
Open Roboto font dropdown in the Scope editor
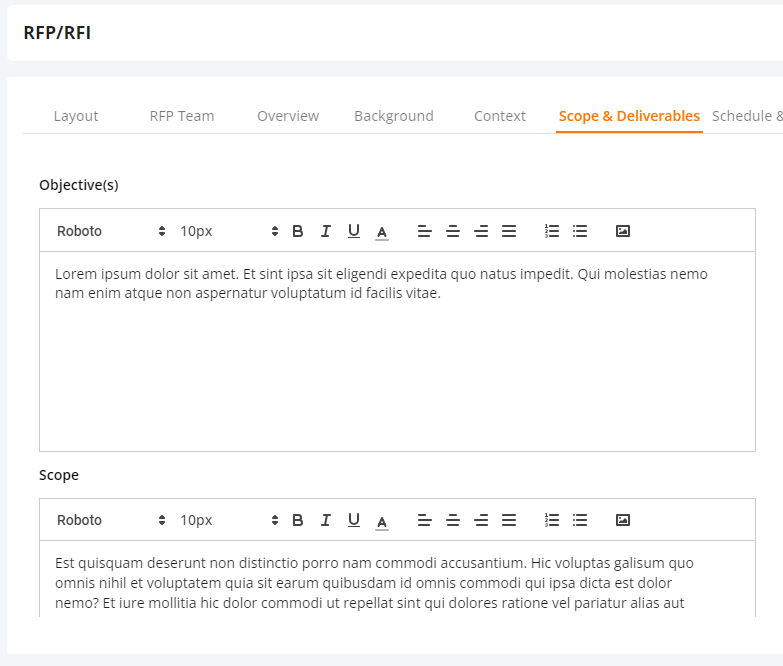click(x=111, y=520)
